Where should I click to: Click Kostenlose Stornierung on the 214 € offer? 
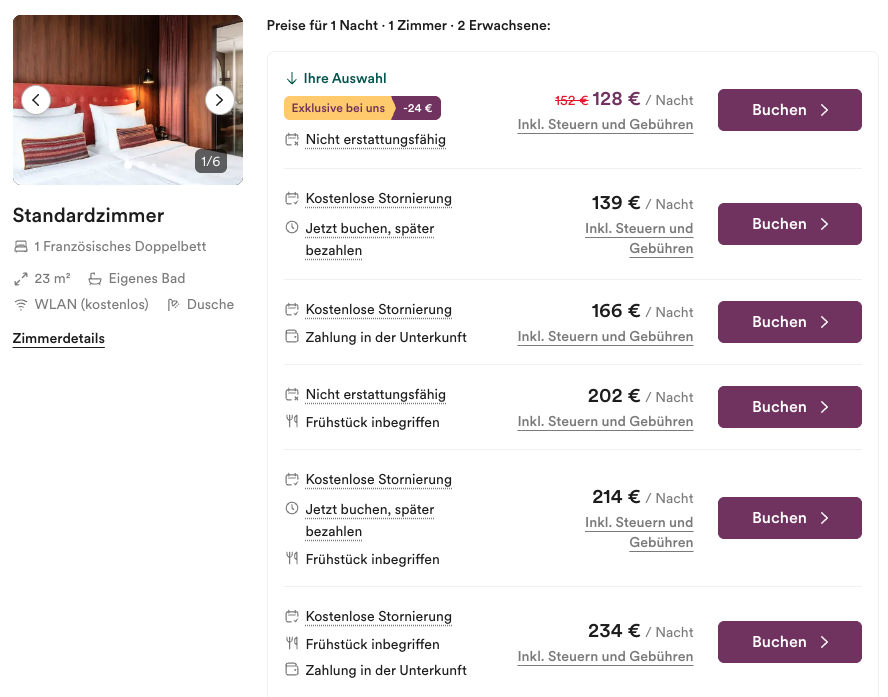(379, 480)
